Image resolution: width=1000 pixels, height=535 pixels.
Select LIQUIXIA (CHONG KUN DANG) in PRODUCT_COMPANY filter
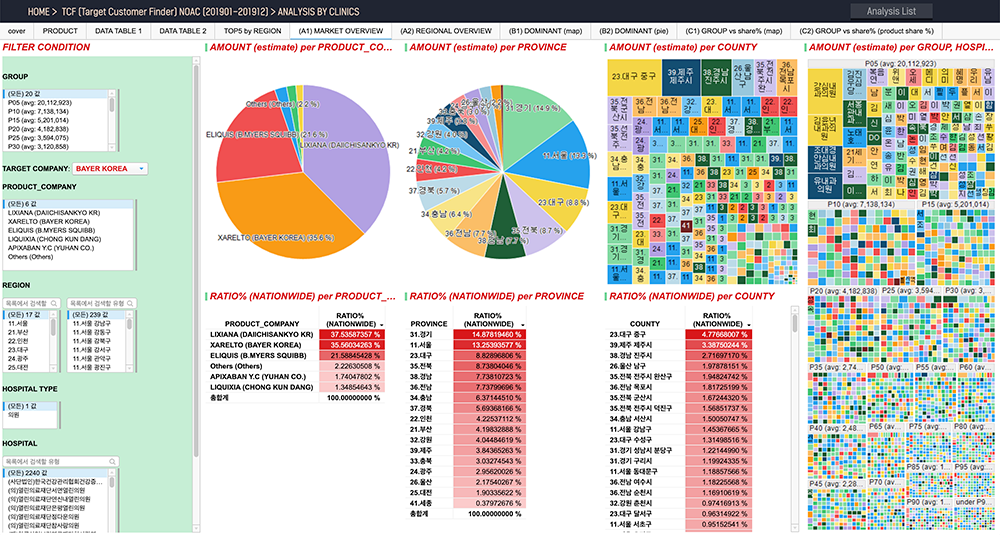point(67,239)
